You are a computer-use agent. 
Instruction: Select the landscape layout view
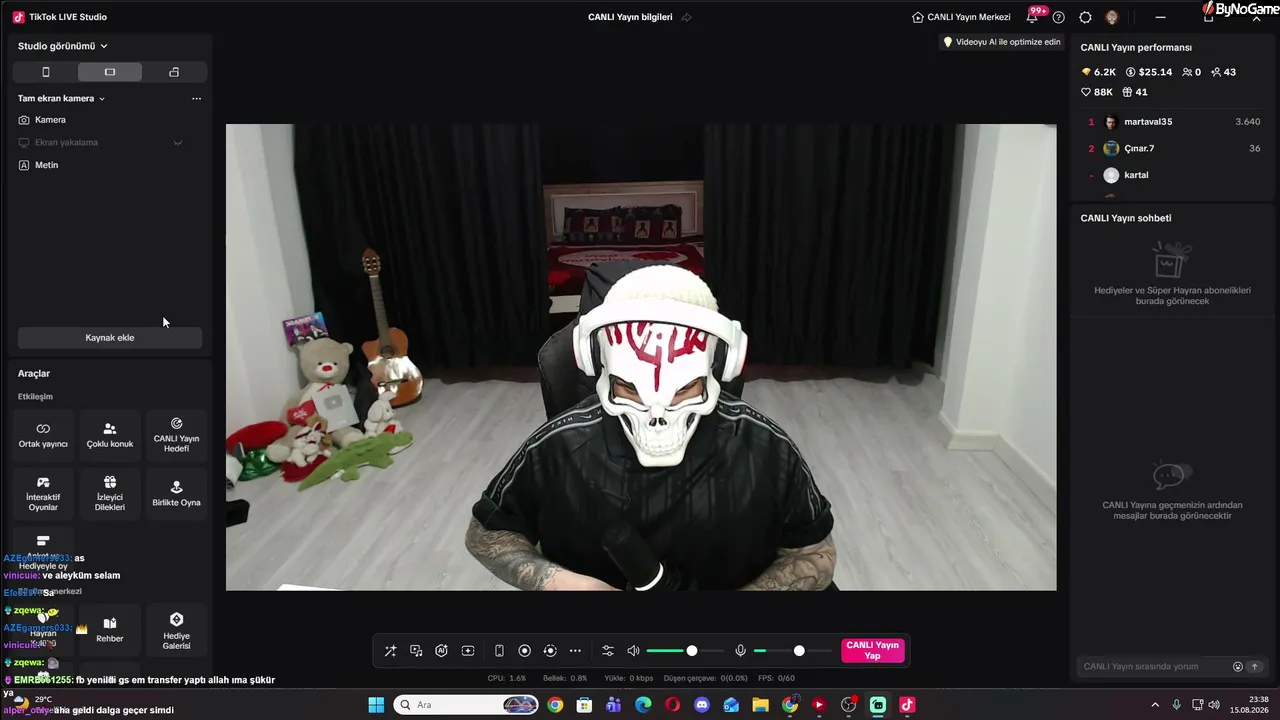coord(110,72)
